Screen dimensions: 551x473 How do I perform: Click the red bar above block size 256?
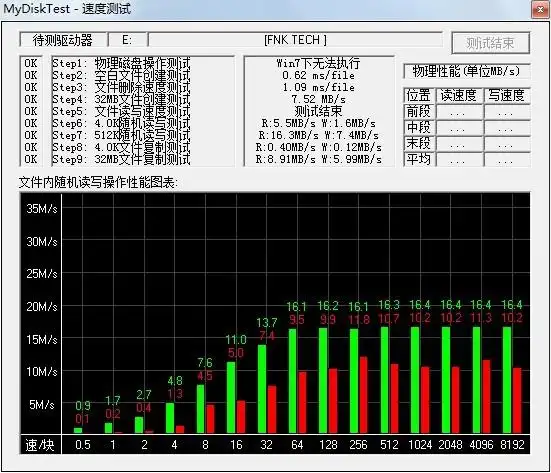point(363,395)
